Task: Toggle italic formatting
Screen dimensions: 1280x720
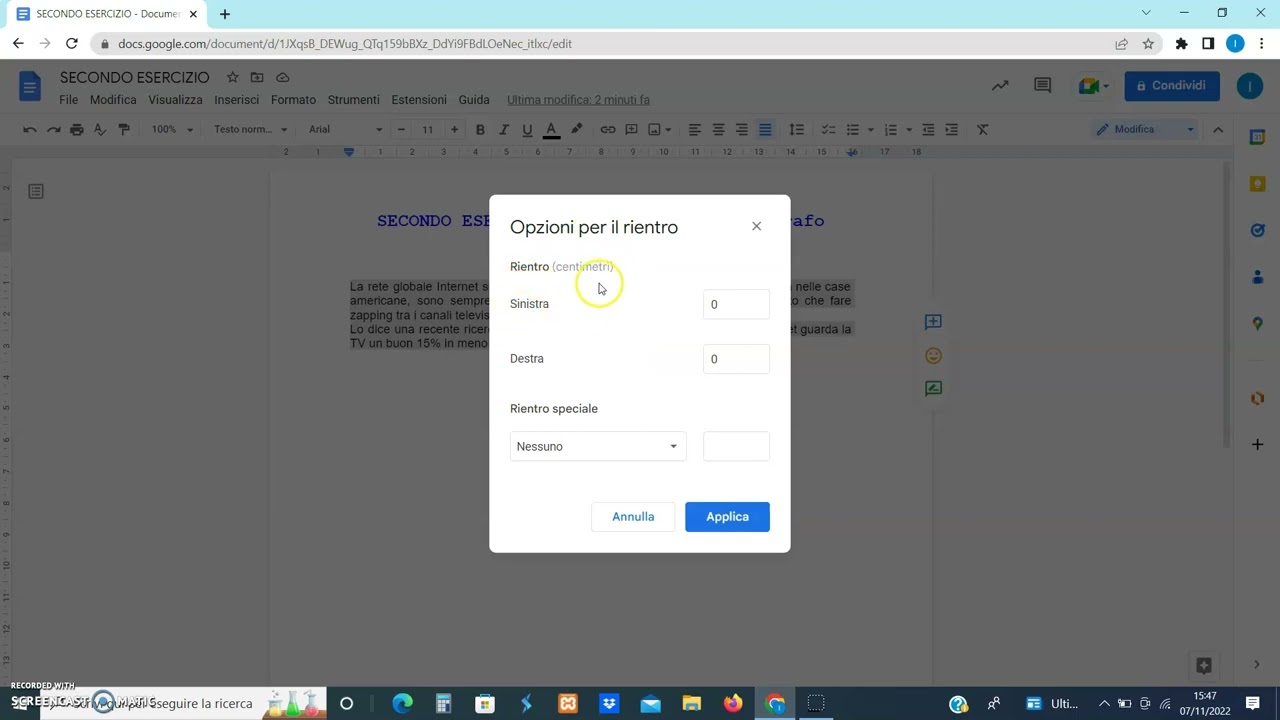Action: [503, 129]
